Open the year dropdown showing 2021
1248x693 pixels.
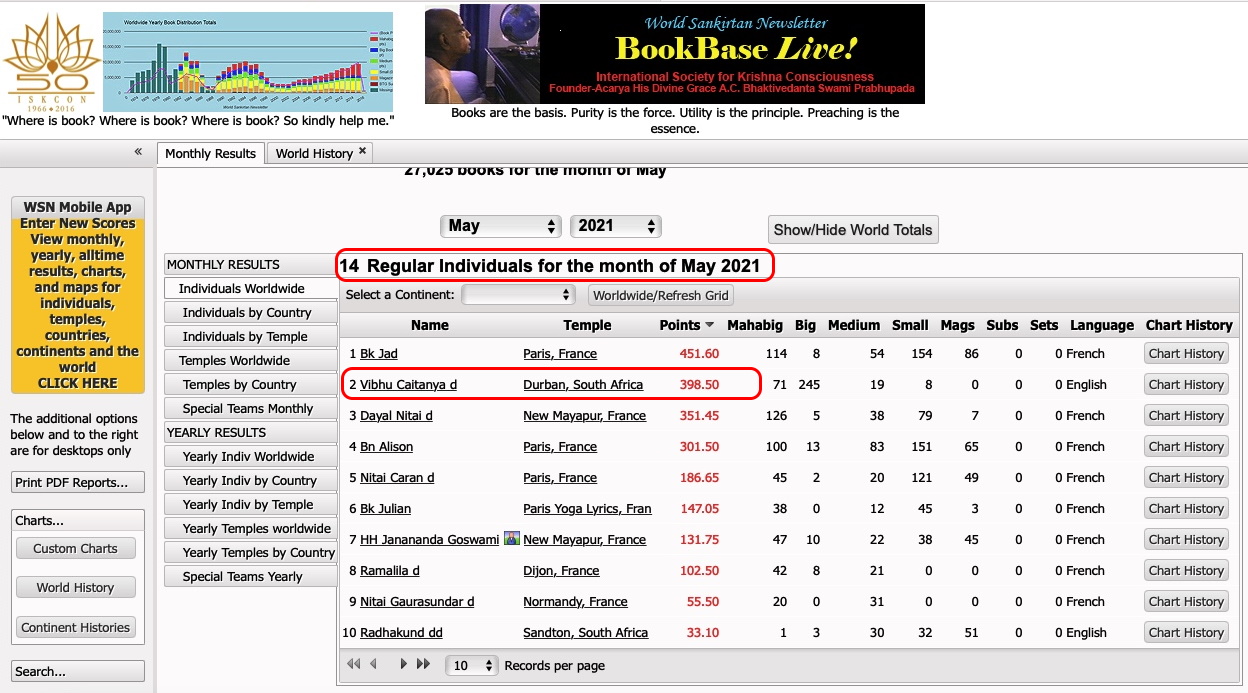click(615, 226)
